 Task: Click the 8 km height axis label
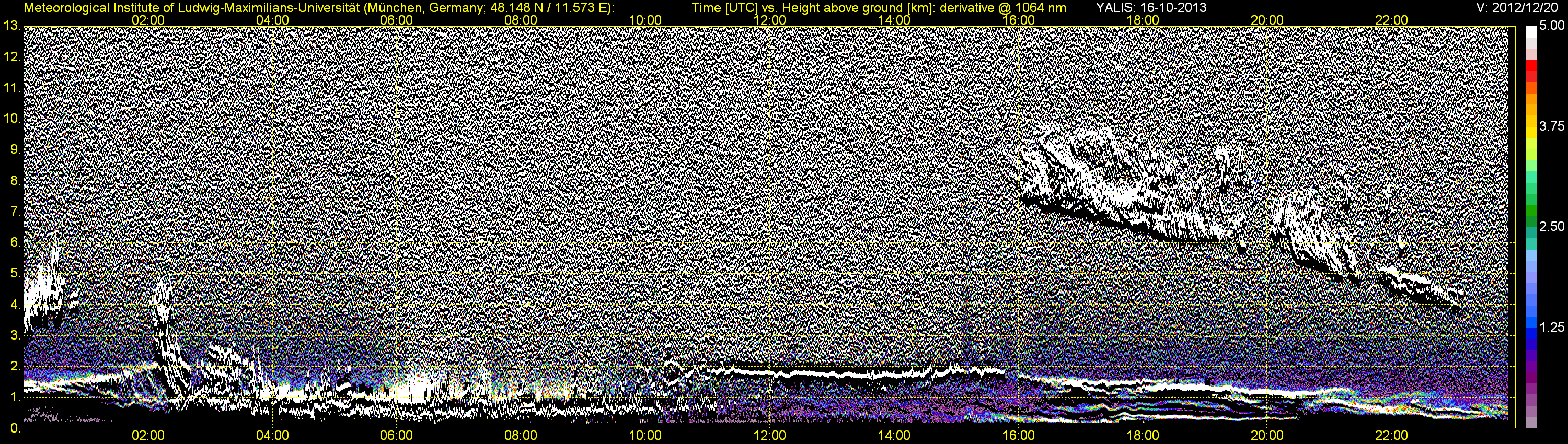coord(15,181)
